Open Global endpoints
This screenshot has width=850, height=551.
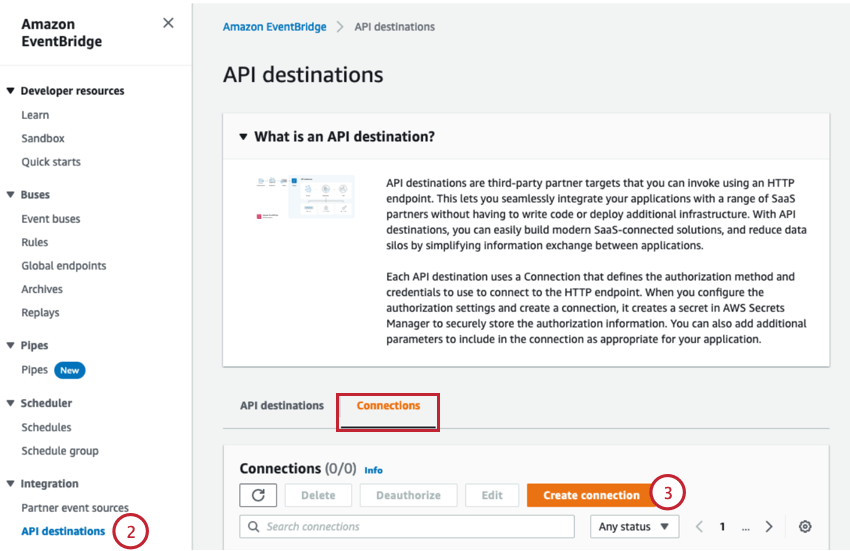[x=64, y=266]
